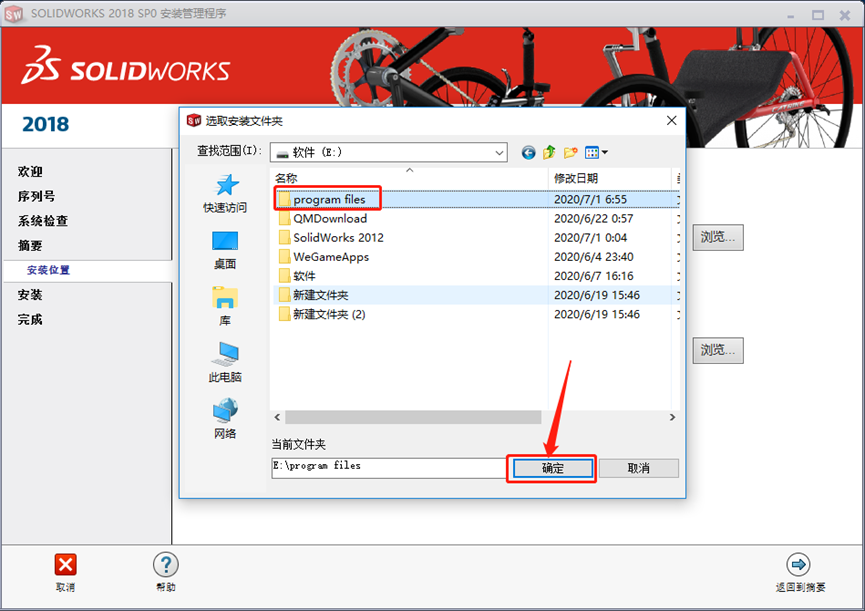The height and width of the screenshot is (611, 865).
Task: Click the blue back navigation arrow icon
Action: click(x=528, y=152)
